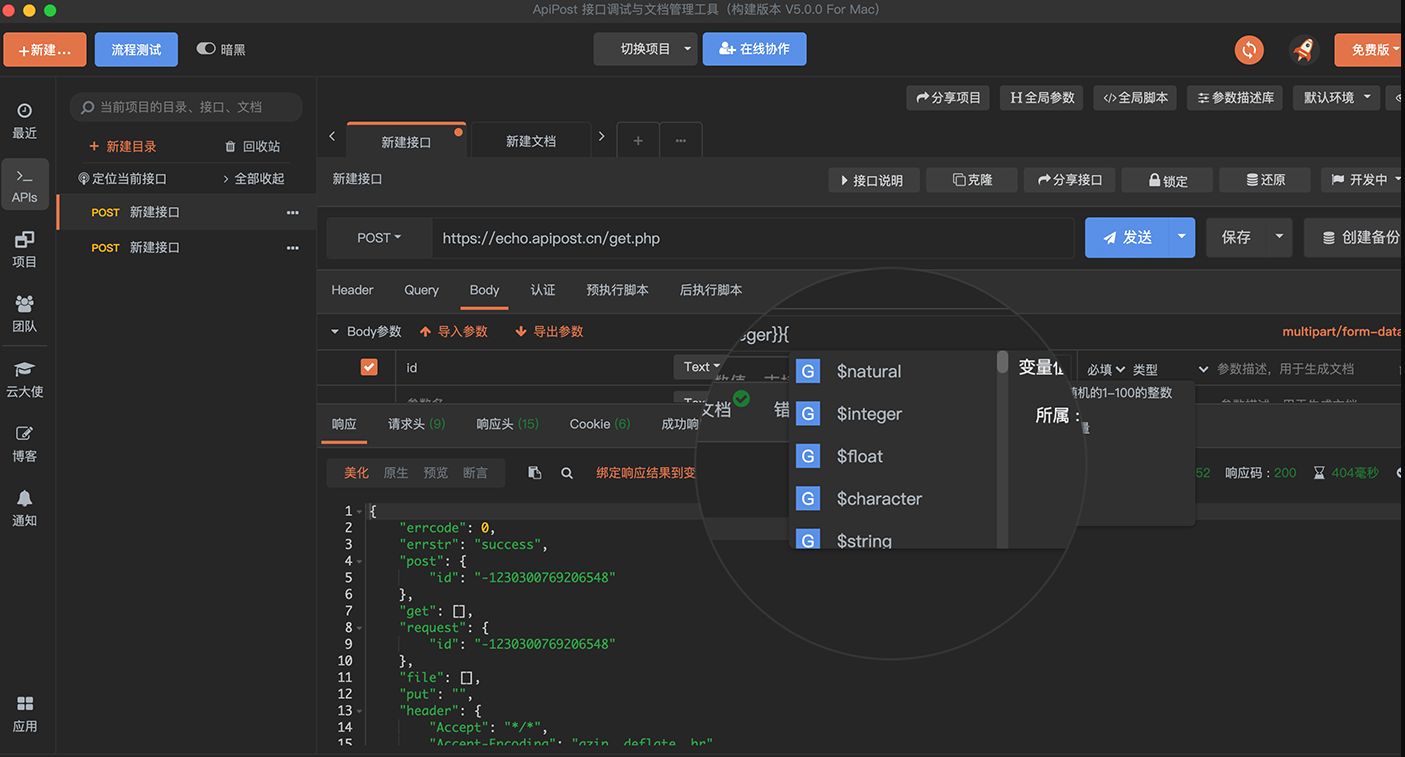
Task: Open the 项目 project sidebar icon
Action: tap(25, 249)
